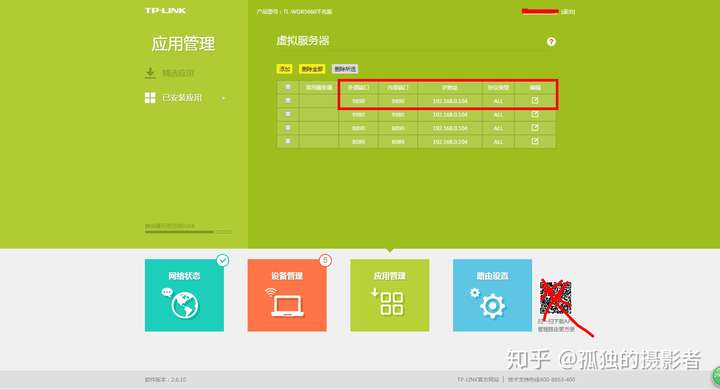Screen dimensions: 720x389
Task: Click the yellow 添加 button
Action: [x=285, y=69]
